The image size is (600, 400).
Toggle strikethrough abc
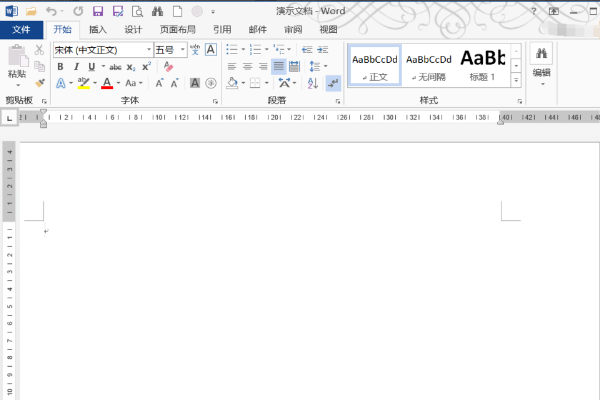point(115,67)
